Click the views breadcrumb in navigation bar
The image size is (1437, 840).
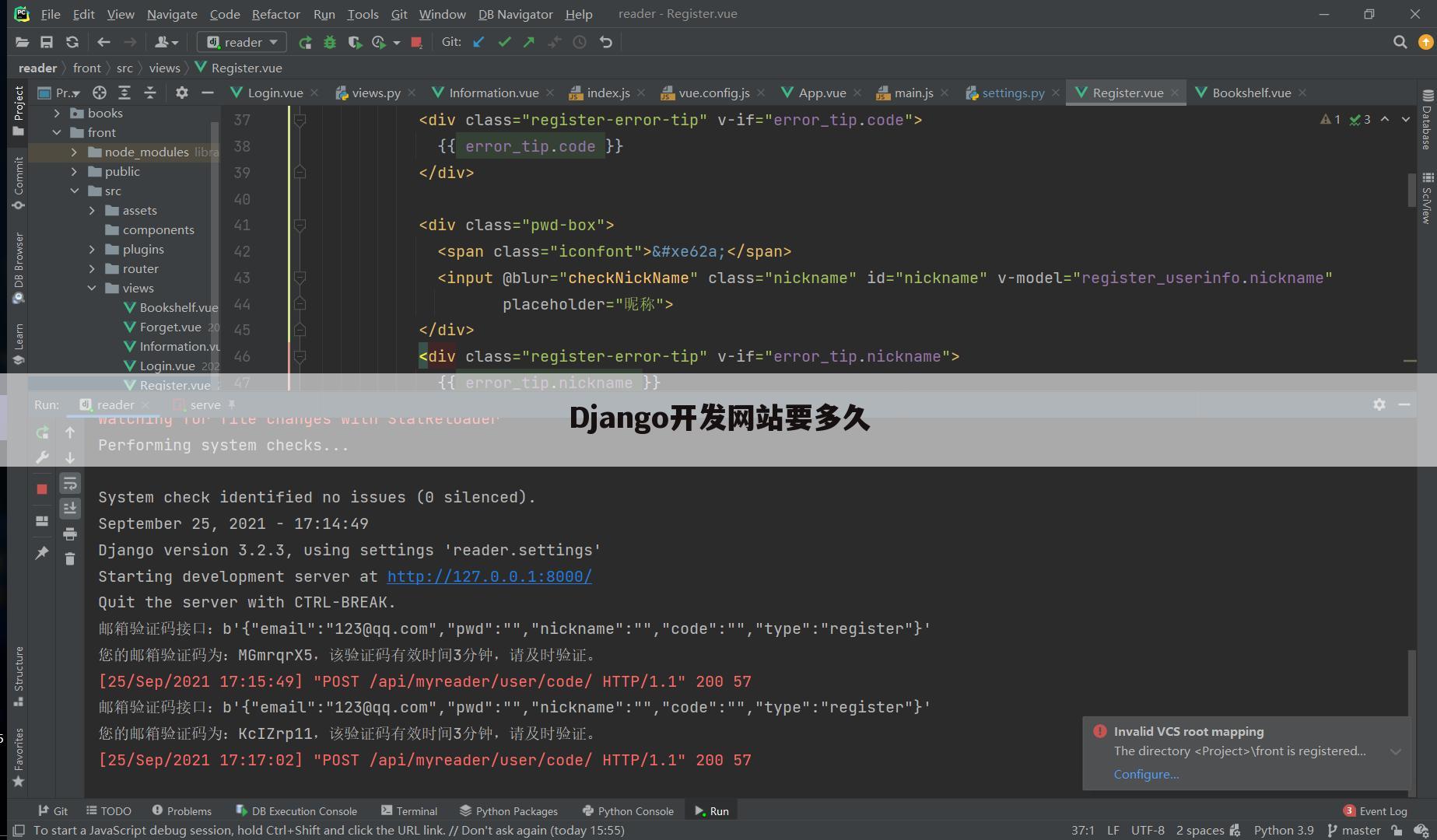[164, 68]
